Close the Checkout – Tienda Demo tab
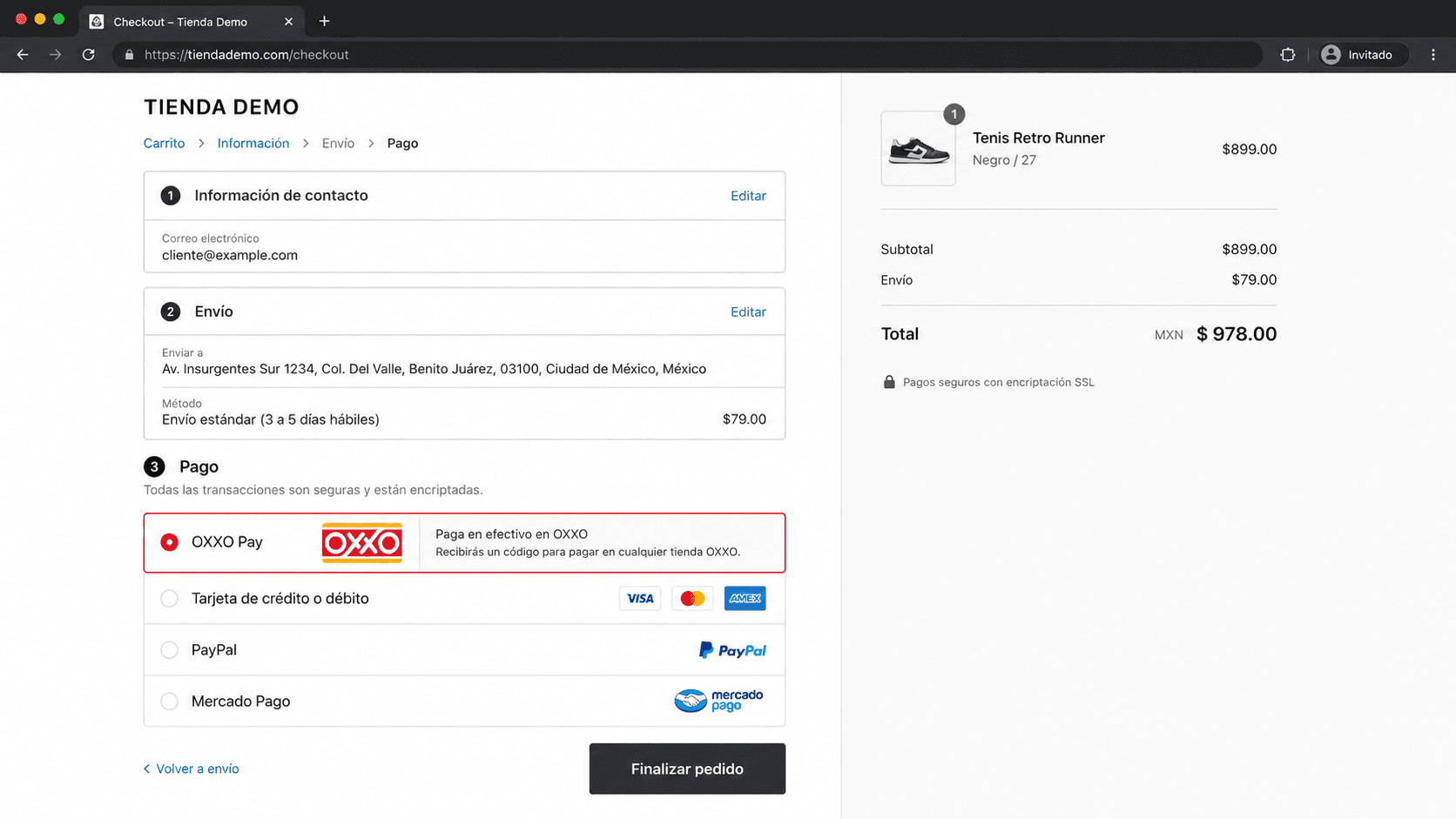Screen dimensions: 1456x819 tap(288, 22)
